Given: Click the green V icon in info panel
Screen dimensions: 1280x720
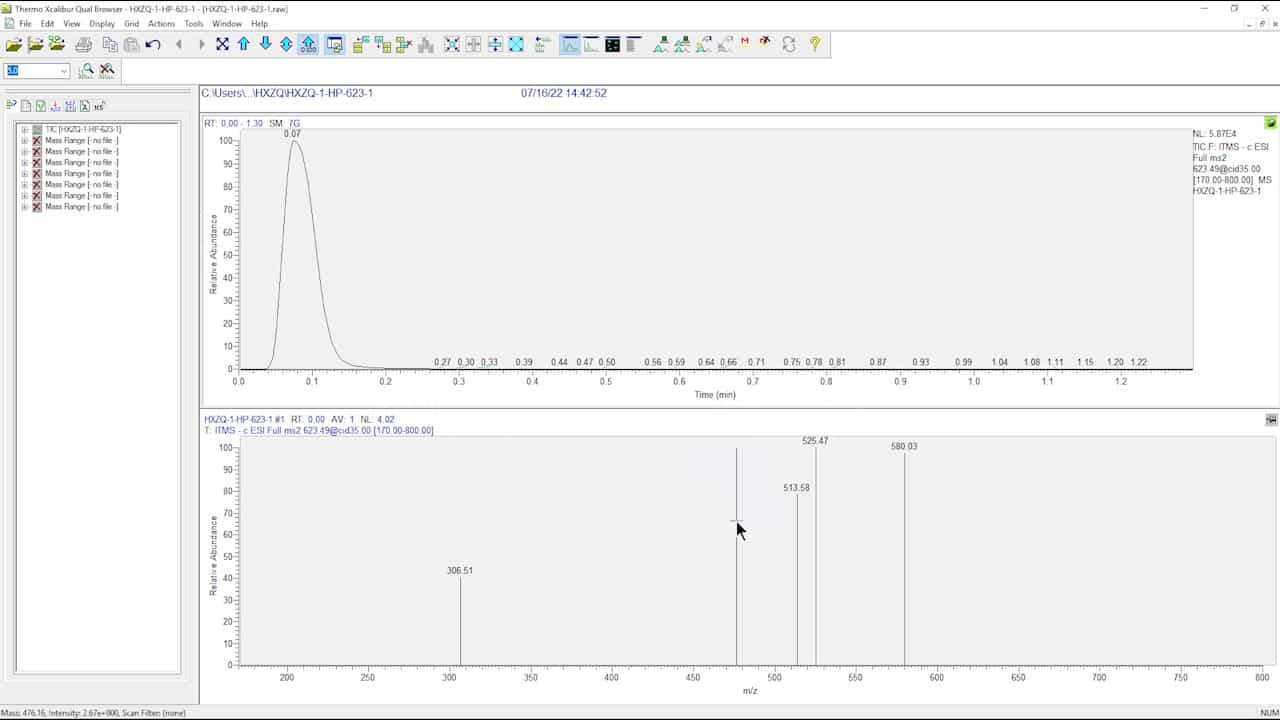Looking at the screenshot, I should [x=40, y=105].
